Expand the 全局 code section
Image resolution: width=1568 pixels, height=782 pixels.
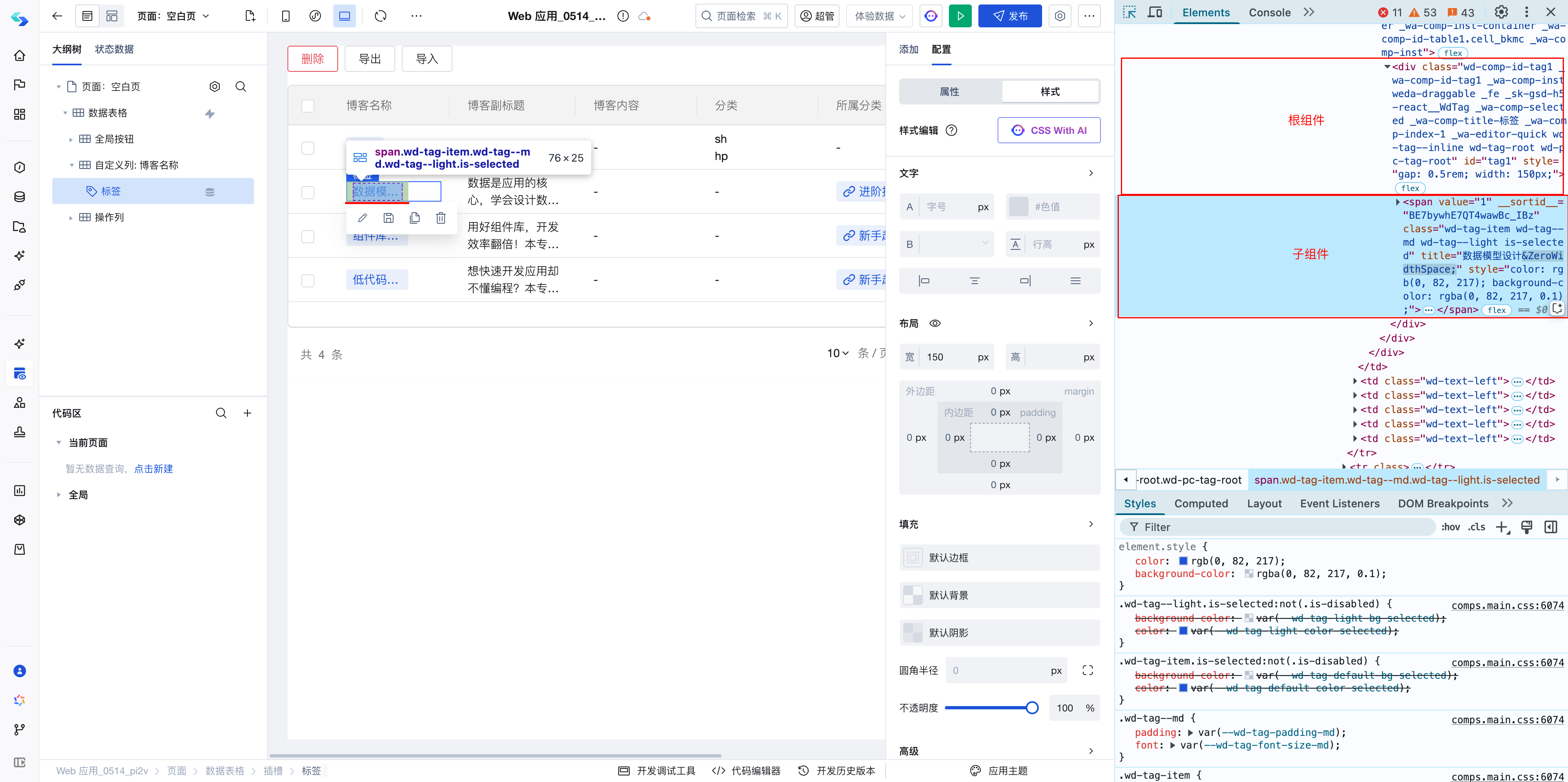(x=58, y=495)
